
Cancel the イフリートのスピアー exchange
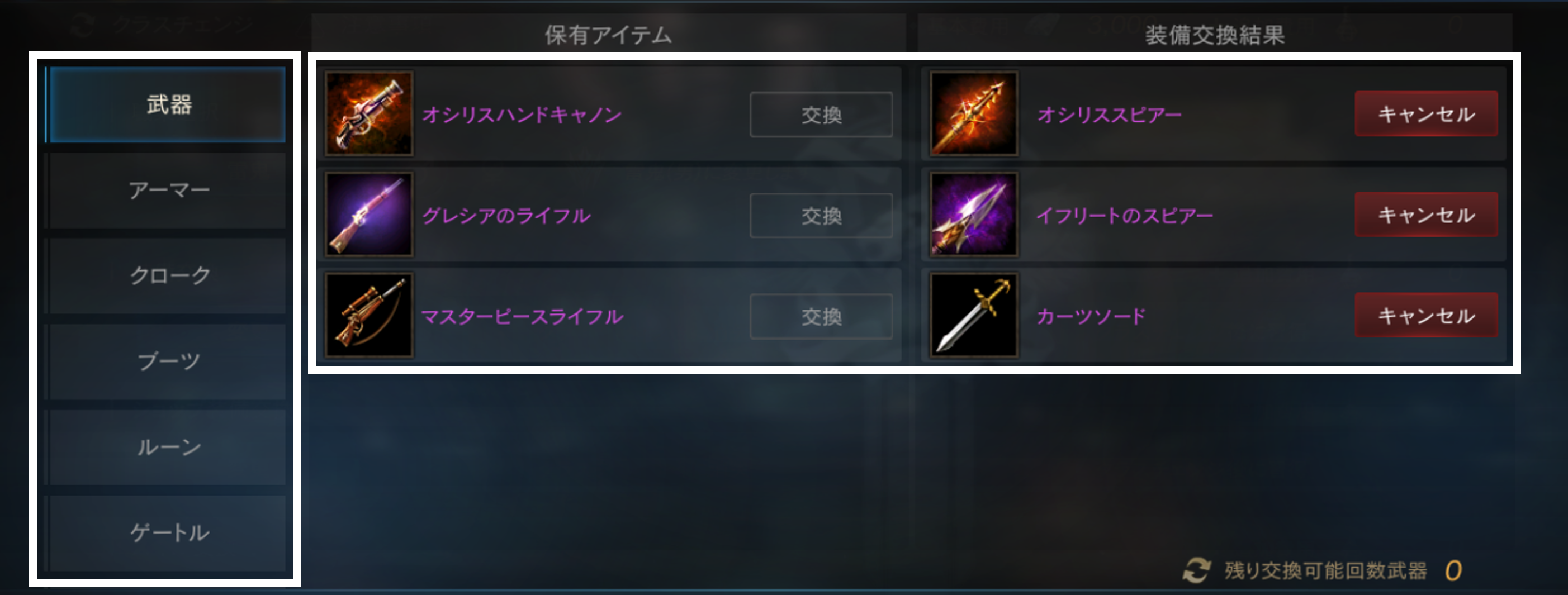[x=1426, y=214]
